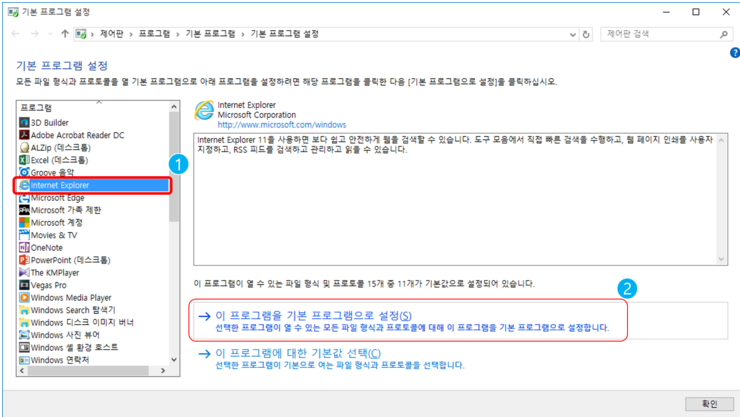
Task: Click the program list scroll up arrow
Action: 174,107
